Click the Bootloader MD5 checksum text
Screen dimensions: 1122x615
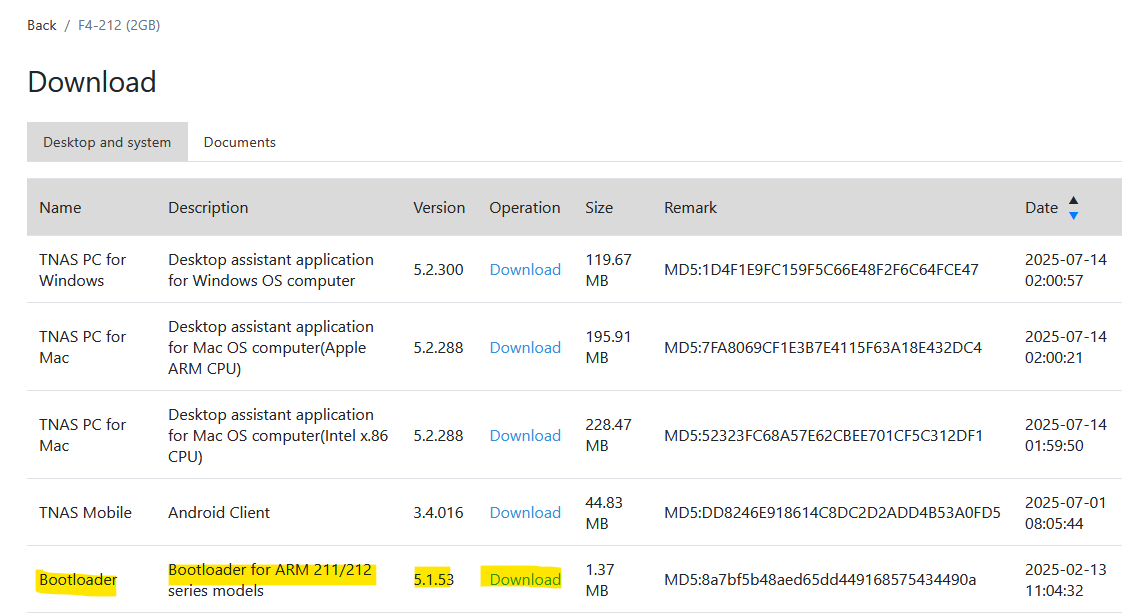[820, 579]
